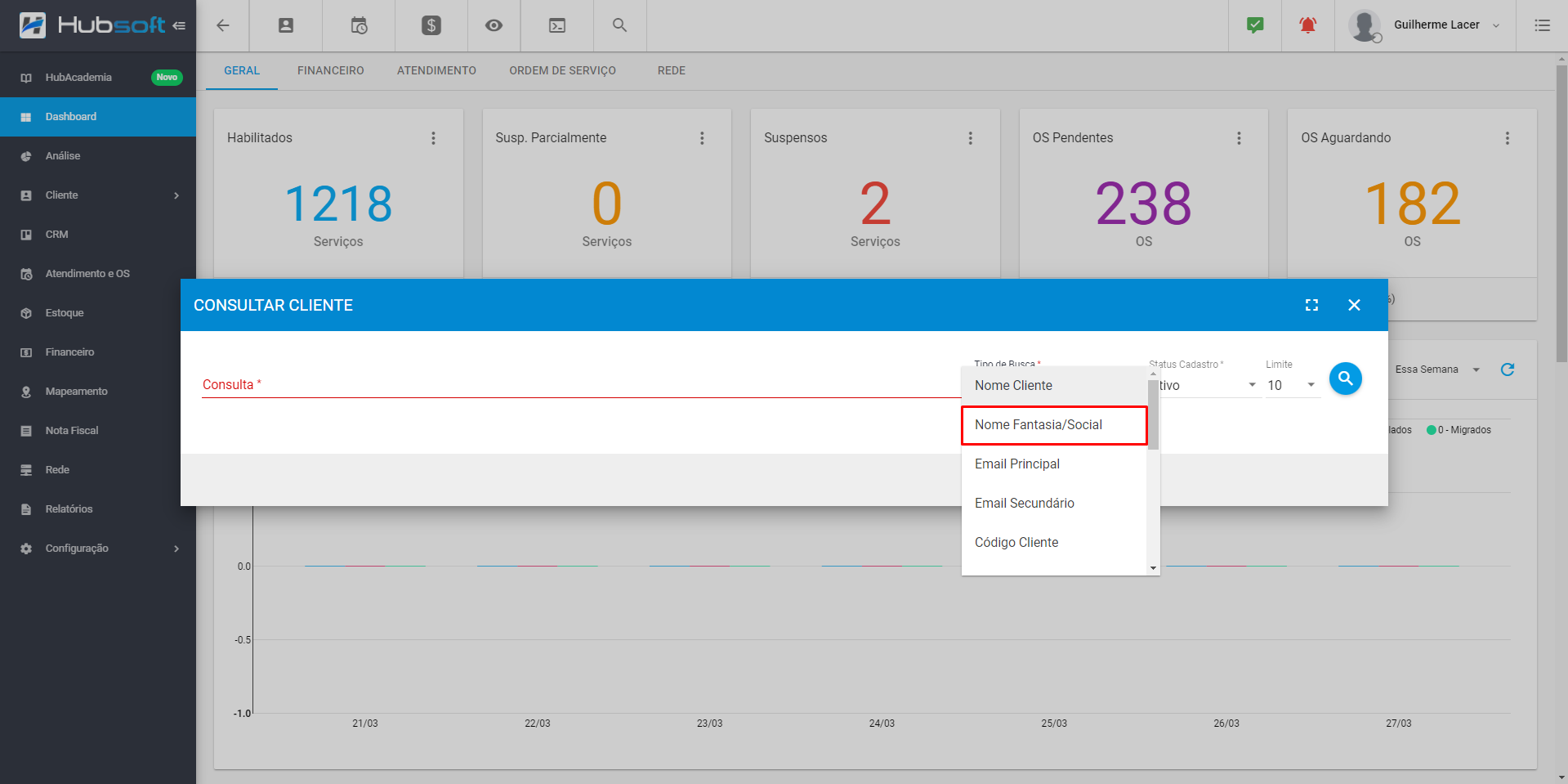Go back using the top arrow
This screenshot has height=784, width=1568.
222,25
